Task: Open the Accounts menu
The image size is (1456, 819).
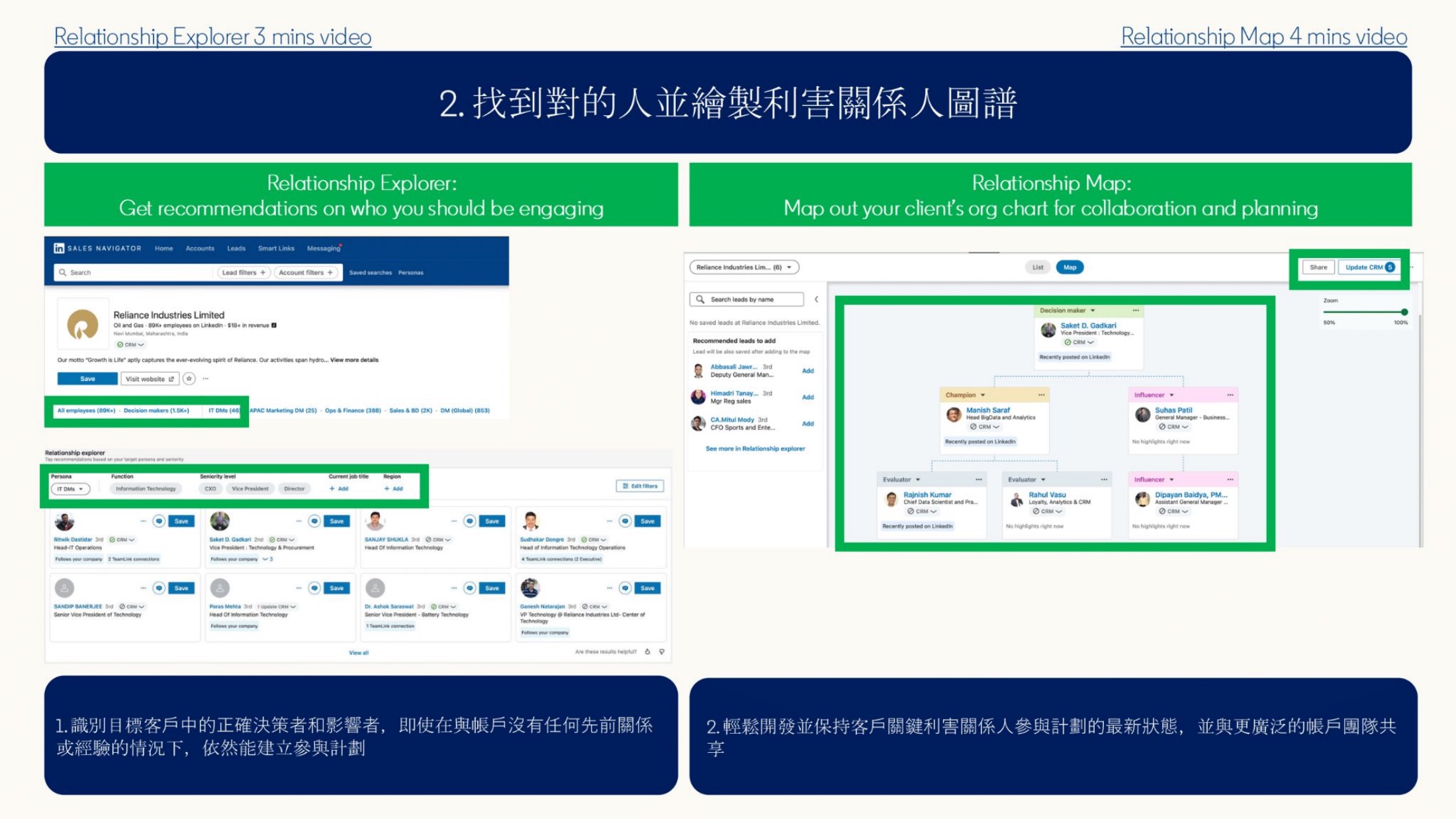Action: (200, 249)
